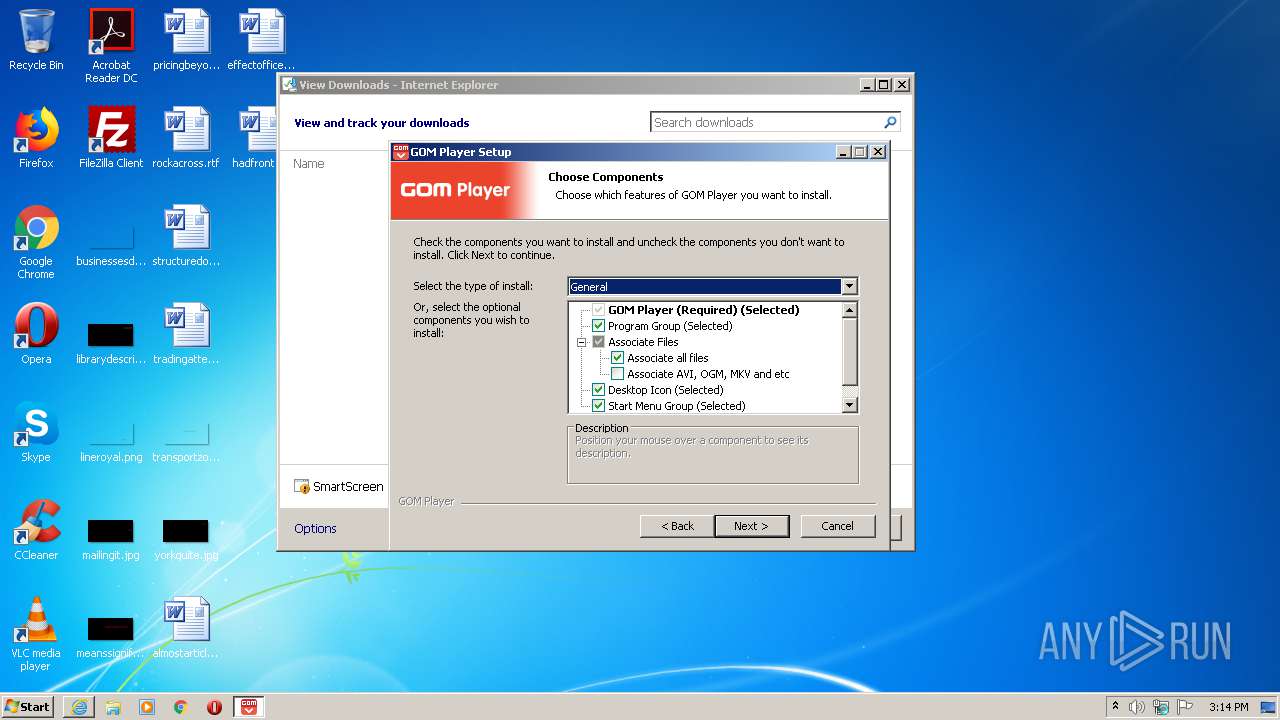This screenshot has width=1280, height=720.
Task: Select the VLC media player desktop icon
Action: pos(36,634)
